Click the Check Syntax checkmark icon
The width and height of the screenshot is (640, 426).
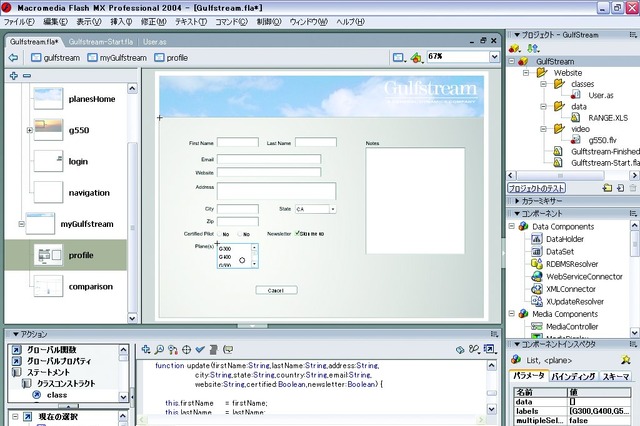tap(200, 349)
